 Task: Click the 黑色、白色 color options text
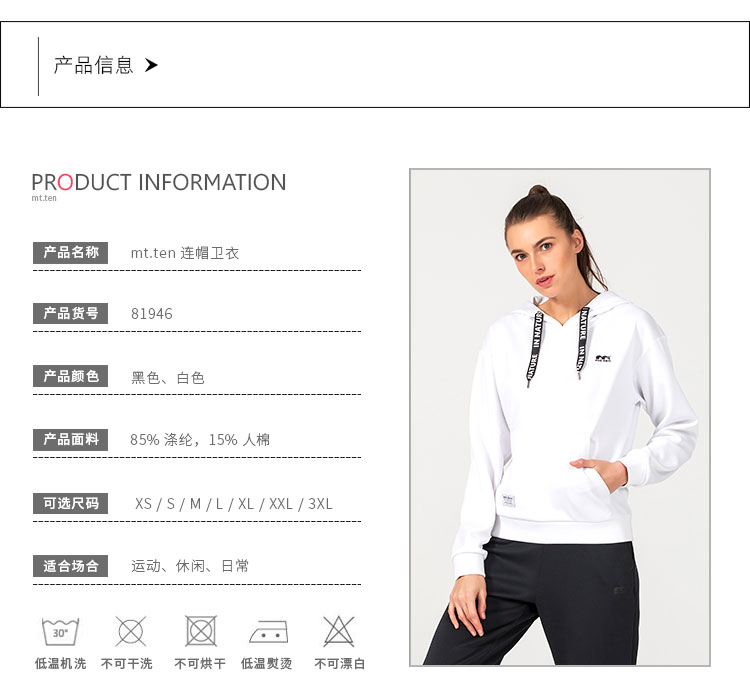pos(168,378)
